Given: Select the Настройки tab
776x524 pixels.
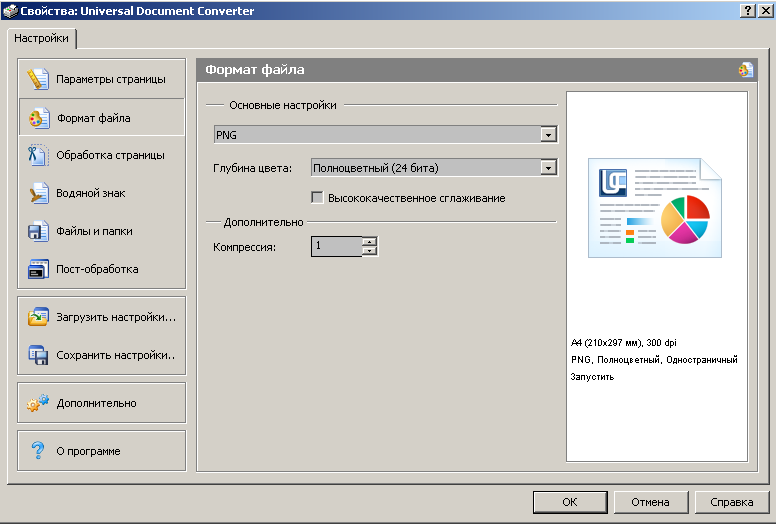Looking at the screenshot, I should coord(42,38).
